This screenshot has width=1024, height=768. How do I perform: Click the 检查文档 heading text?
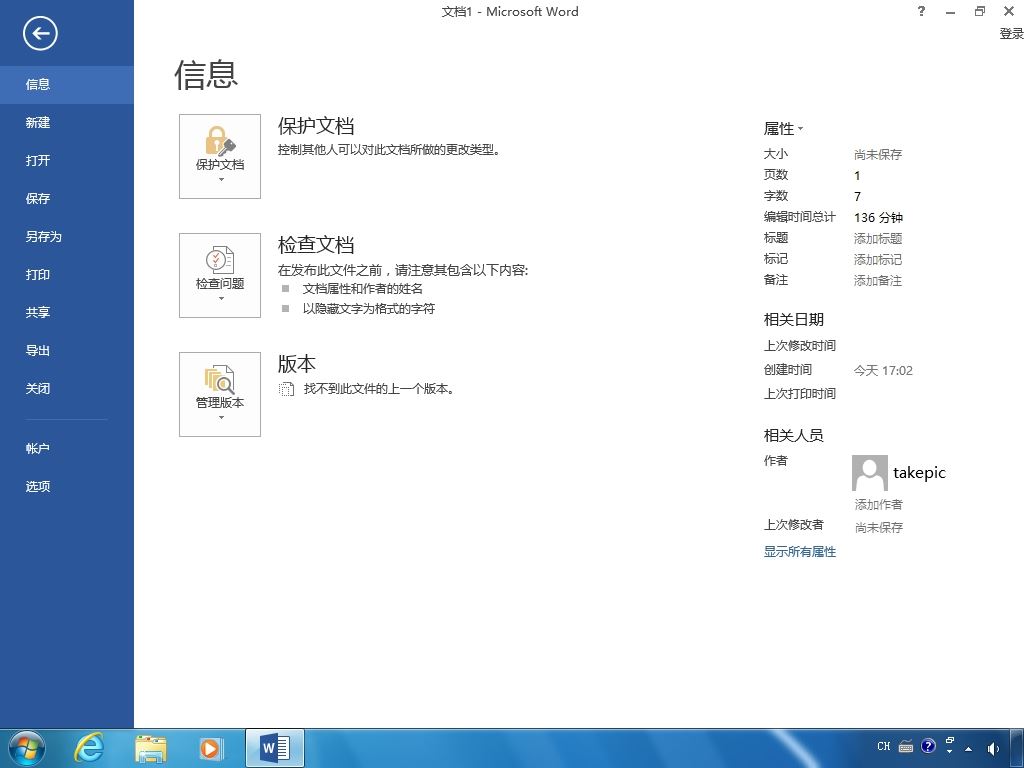[x=316, y=245]
